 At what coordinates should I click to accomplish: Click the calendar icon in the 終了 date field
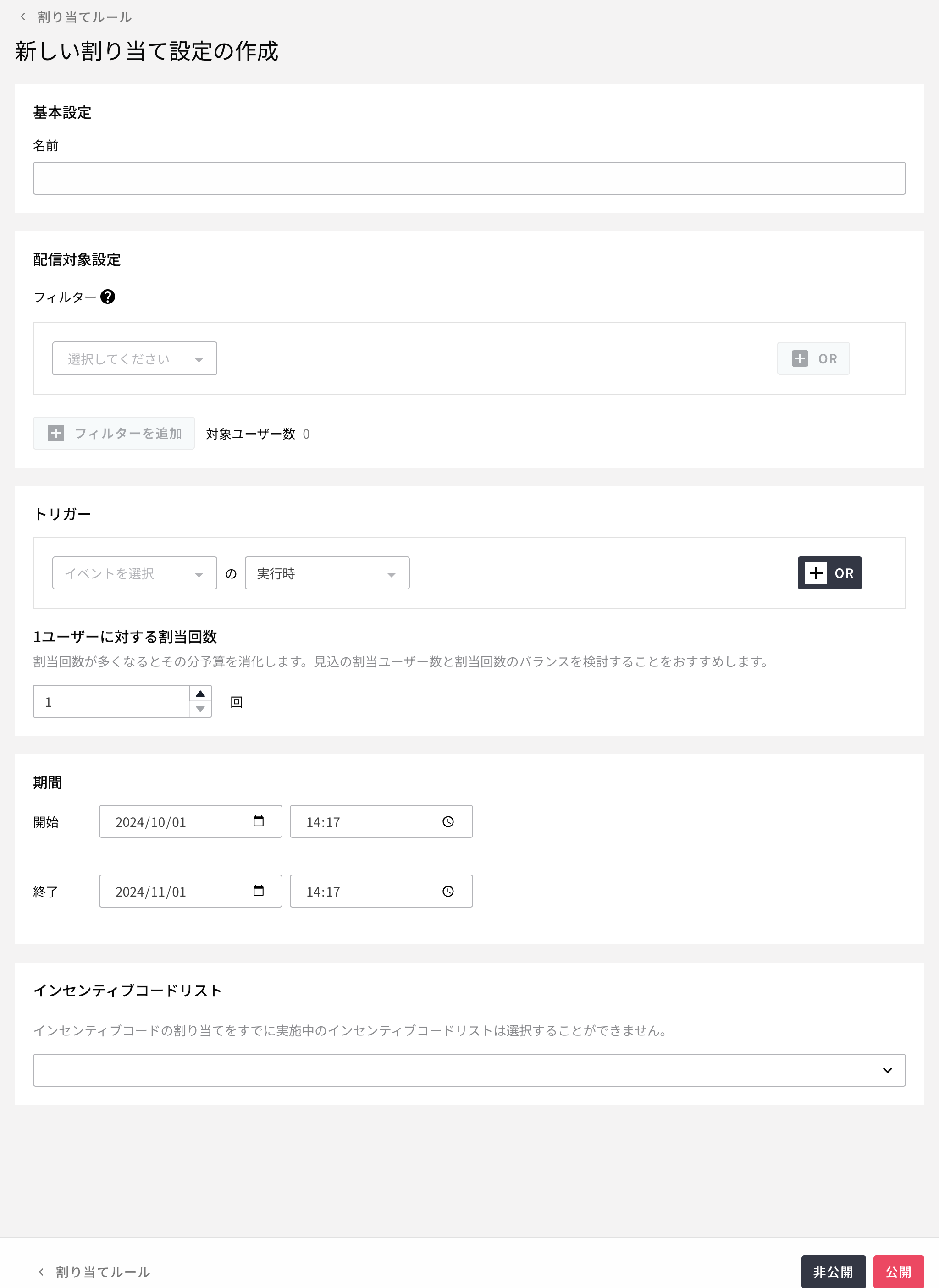259,890
